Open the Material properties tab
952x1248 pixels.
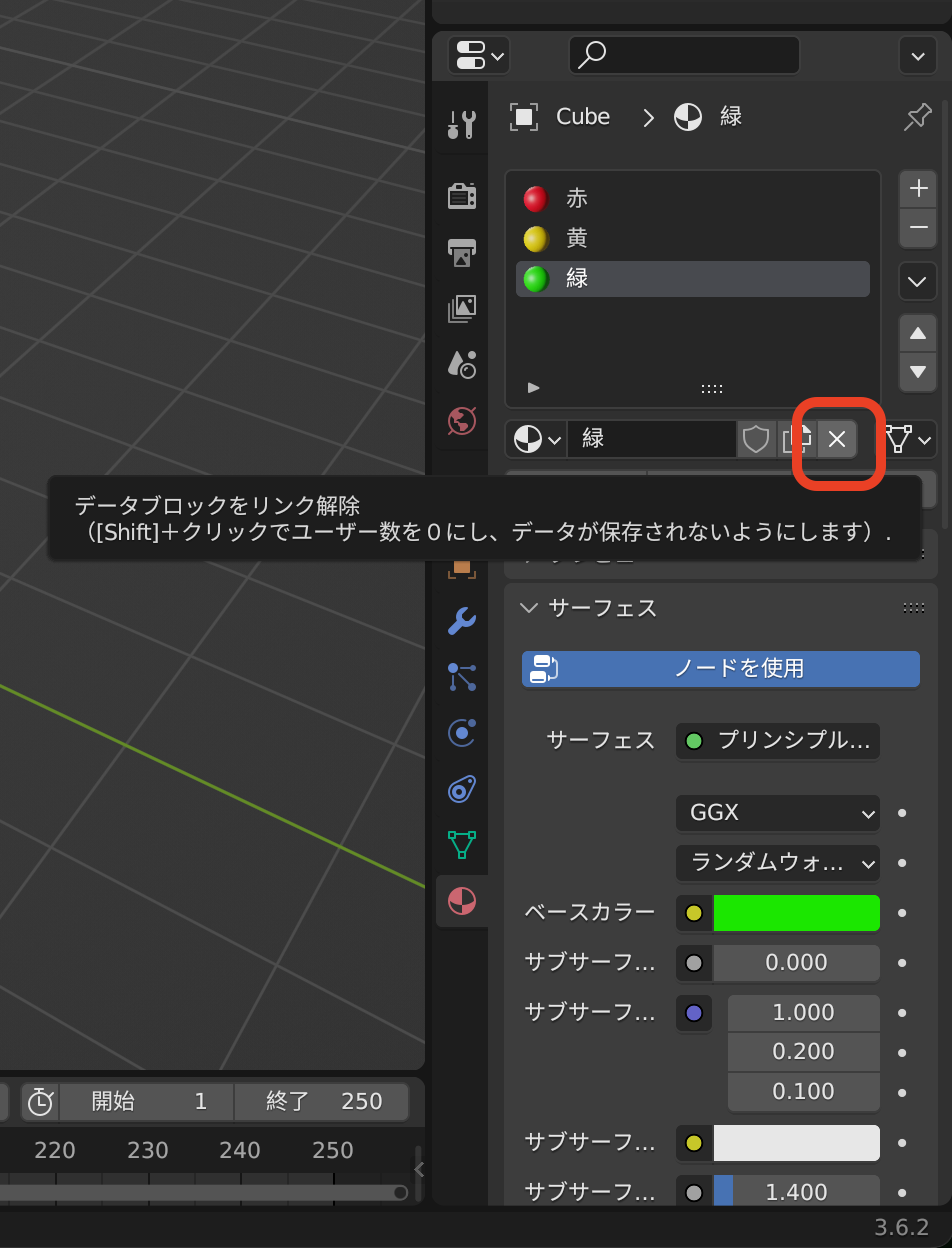coord(462,901)
